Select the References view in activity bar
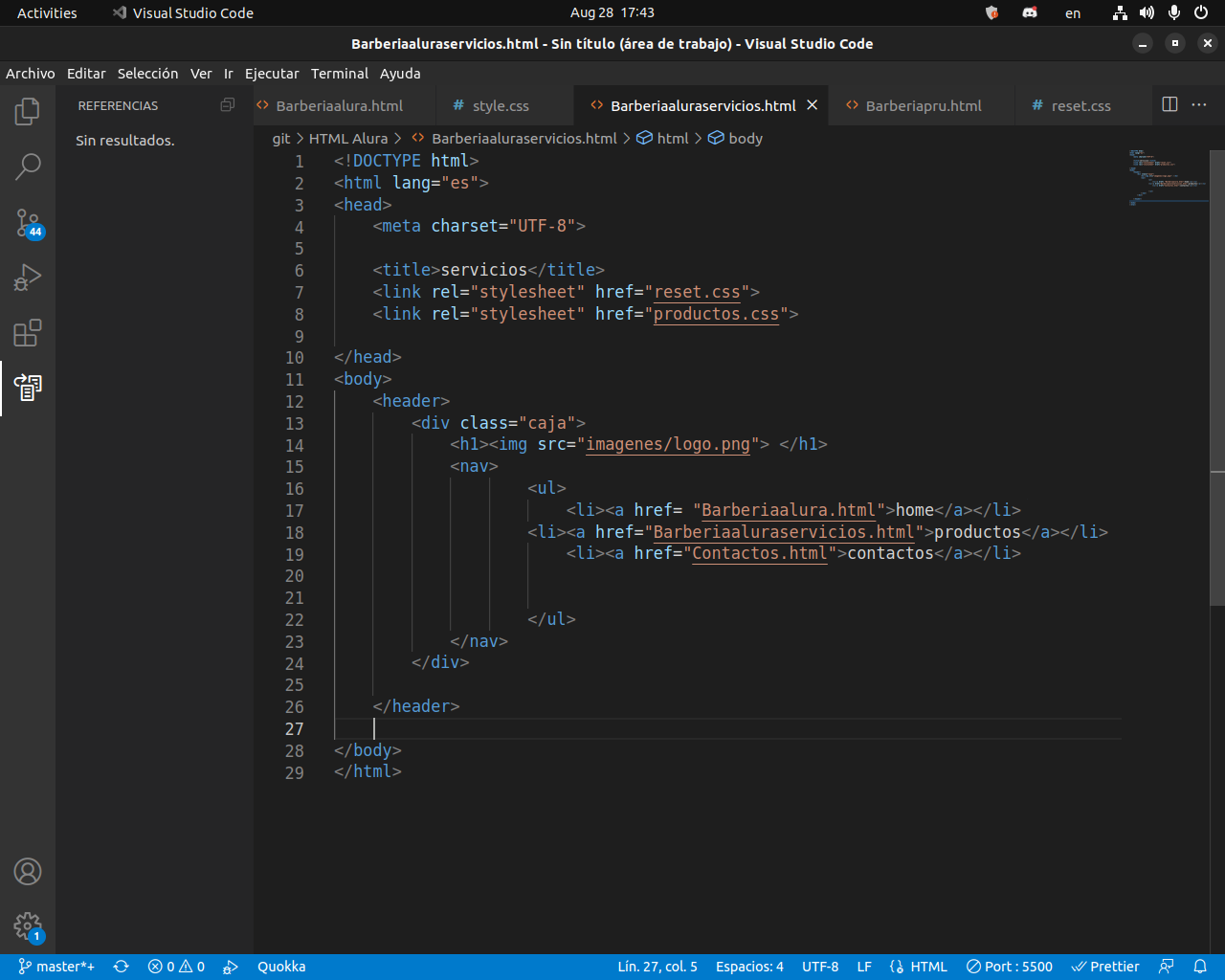Image resolution: width=1225 pixels, height=980 pixels. (x=28, y=388)
